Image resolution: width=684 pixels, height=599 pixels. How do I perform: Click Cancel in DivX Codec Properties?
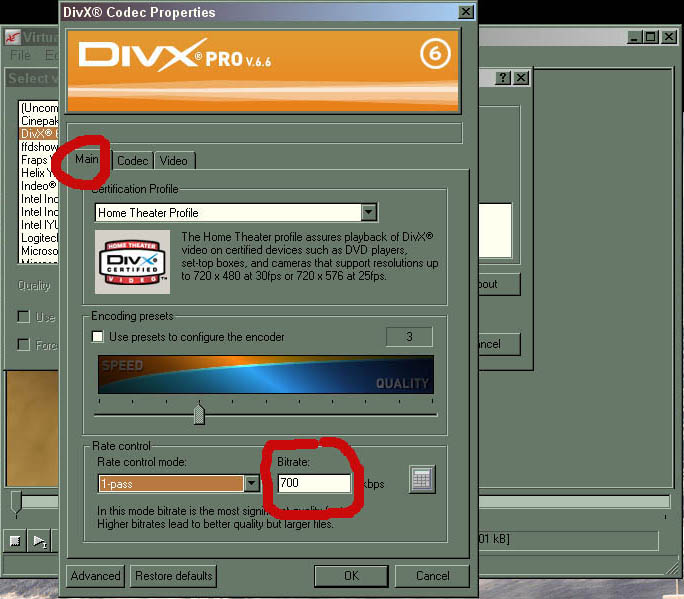[432, 576]
